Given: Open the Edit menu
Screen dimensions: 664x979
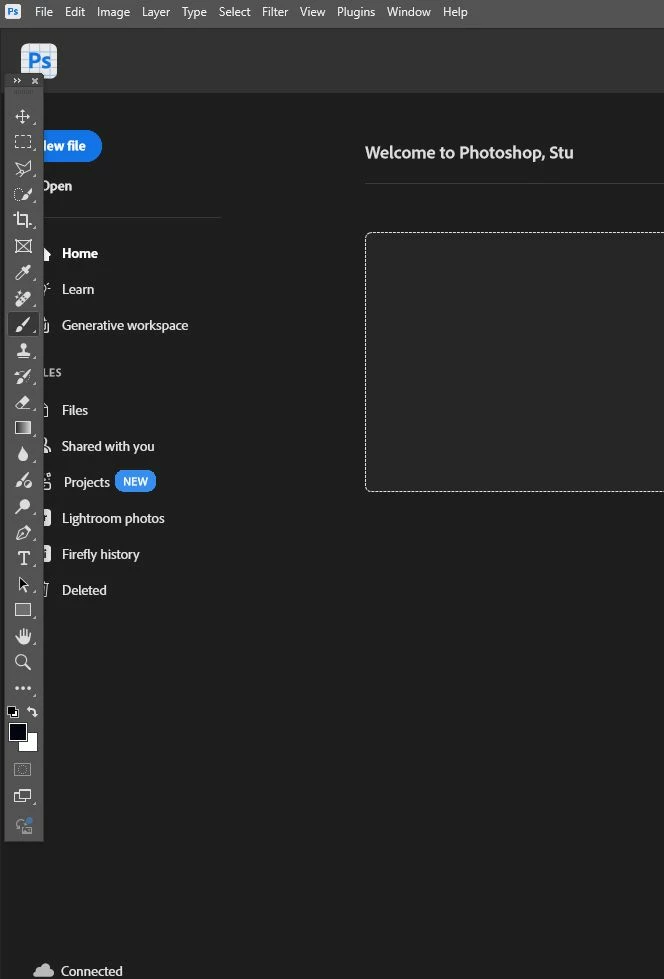Looking at the screenshot, I should tap(75, 12).
